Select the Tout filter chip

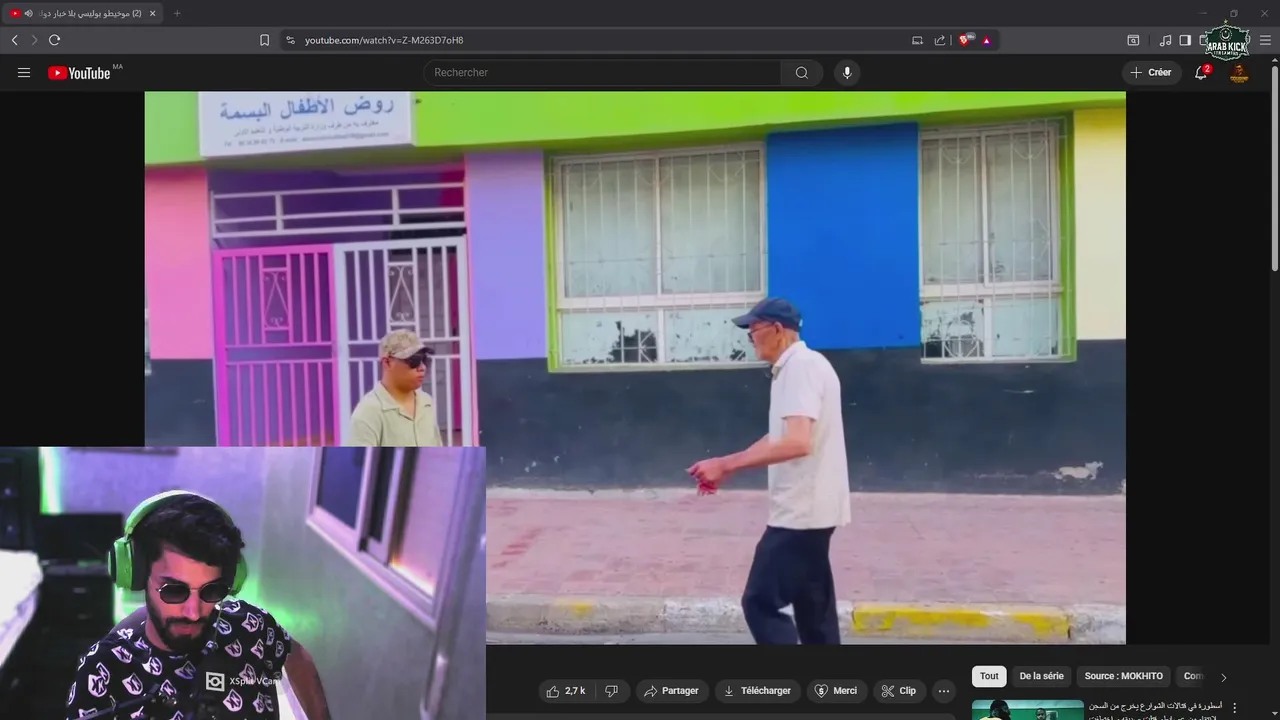coord(989,676)
